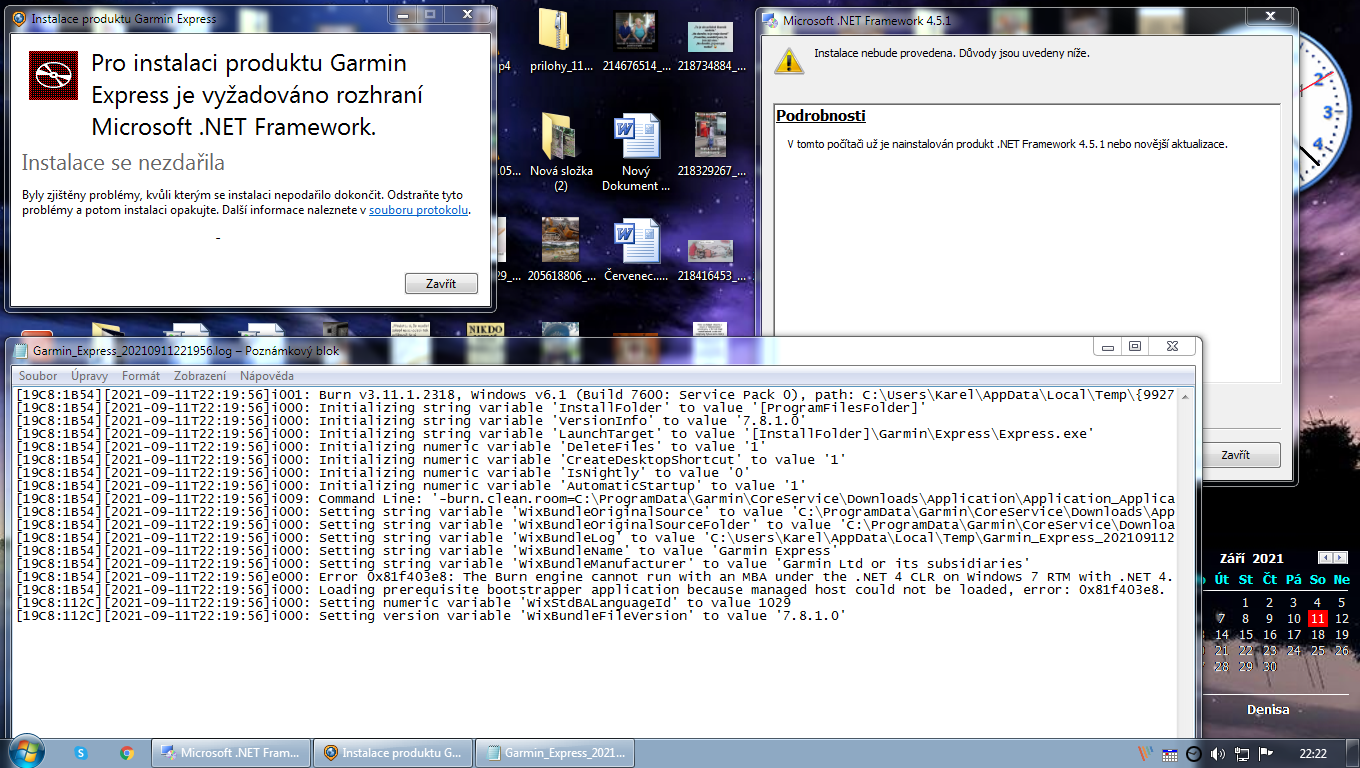Click the log line initializing 'VersionInfo'

pos(412,421)
